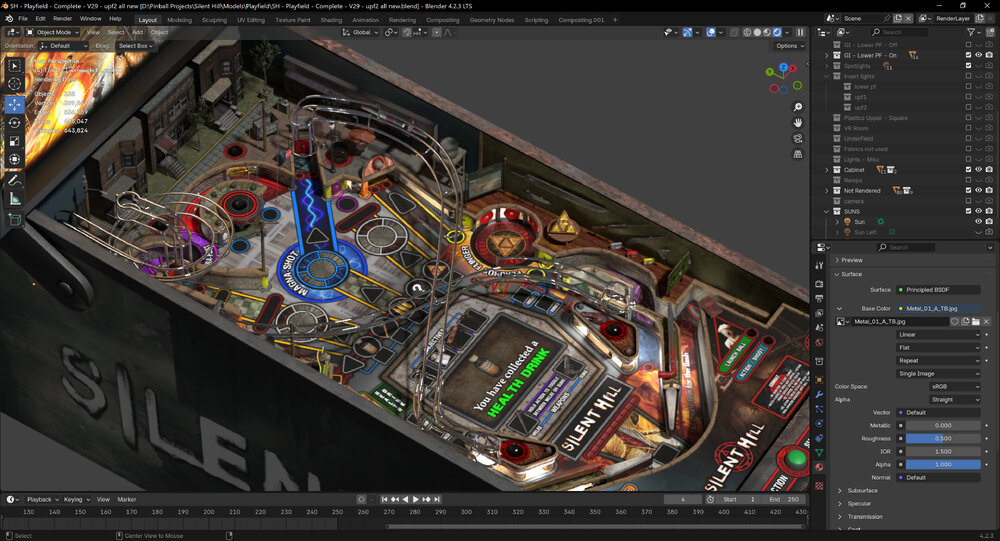Screen dimensions: 1000x541
Task: Click Principled BSDF surface shader button
Action: 938,290
